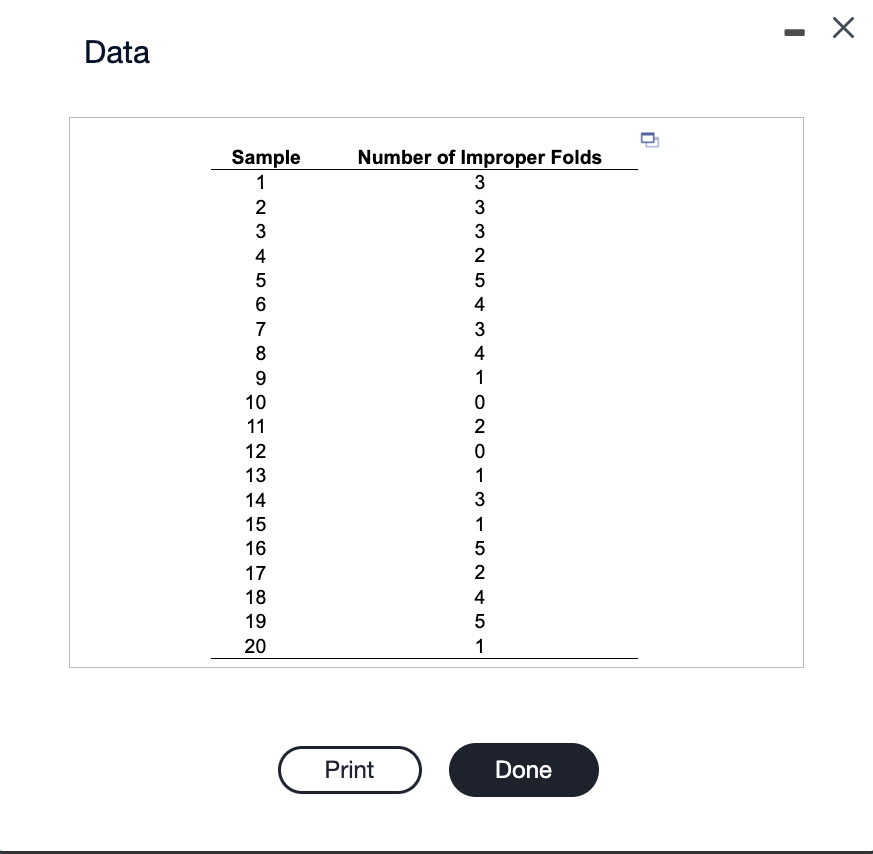The width and height of the screenshot is (873, 854).
Task: Click the Number of Improper Folds header
Action: 480,157
